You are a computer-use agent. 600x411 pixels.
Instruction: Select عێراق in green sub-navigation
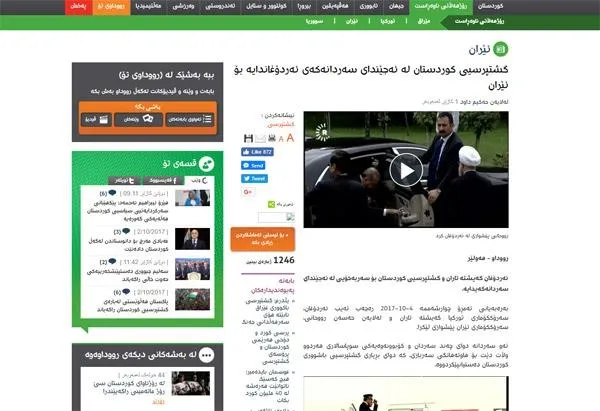tap(424, 21)
